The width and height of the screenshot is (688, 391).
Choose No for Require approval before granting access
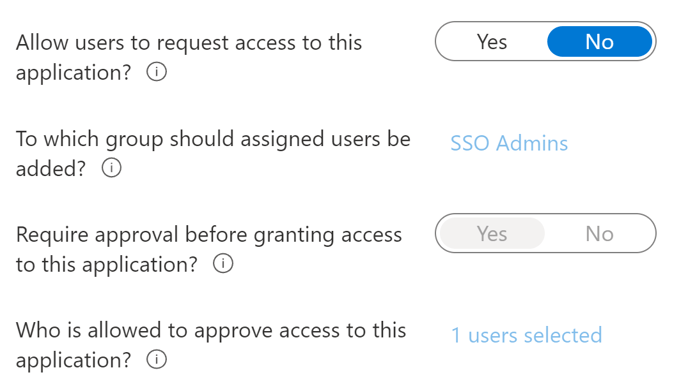point(599,233)
